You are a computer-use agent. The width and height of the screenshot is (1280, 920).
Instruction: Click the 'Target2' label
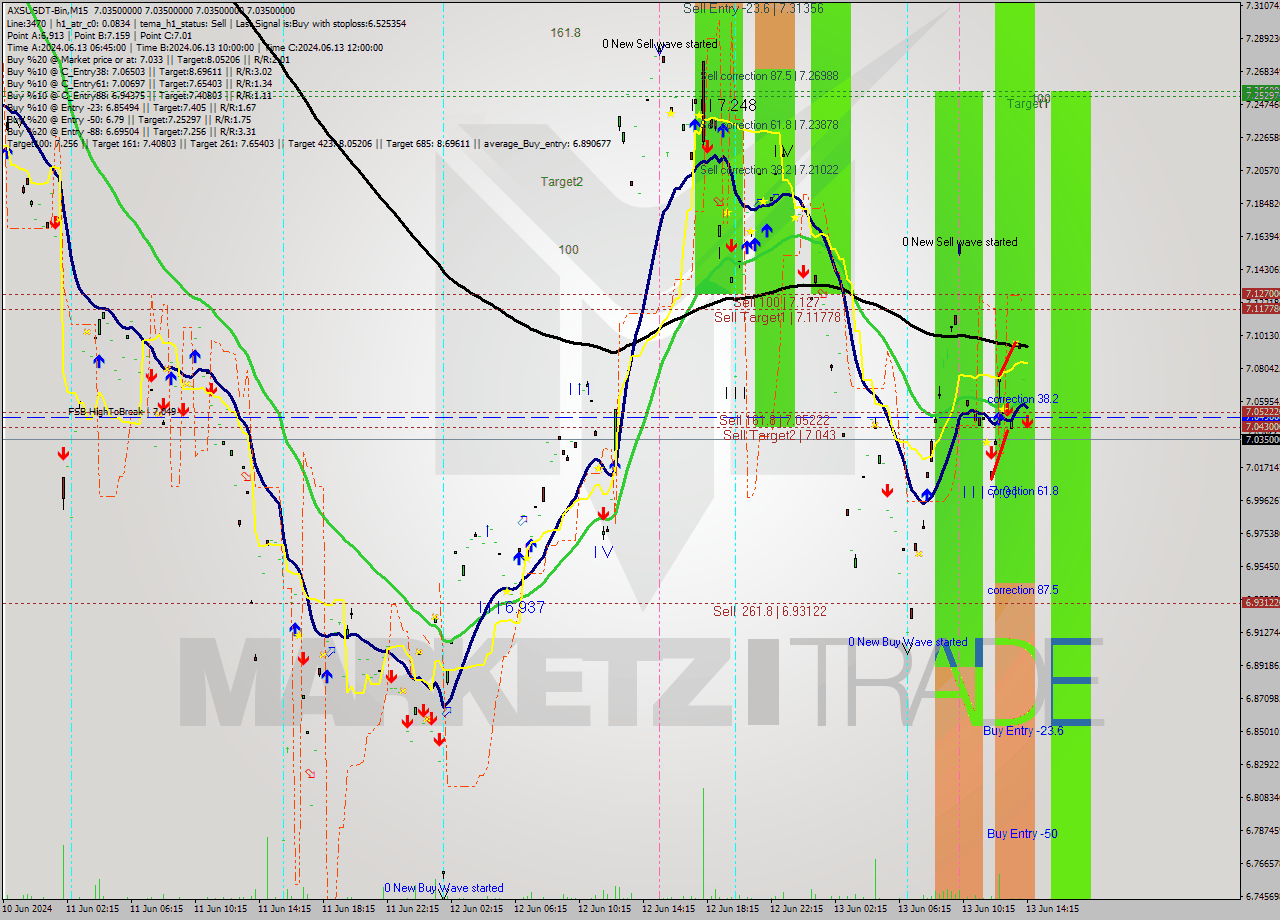[561, 182]
